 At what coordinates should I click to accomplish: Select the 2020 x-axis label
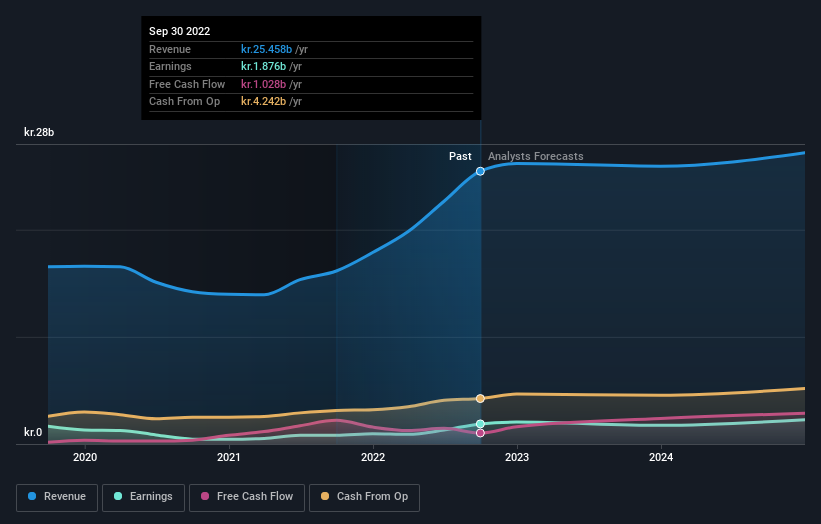point(85,457)
